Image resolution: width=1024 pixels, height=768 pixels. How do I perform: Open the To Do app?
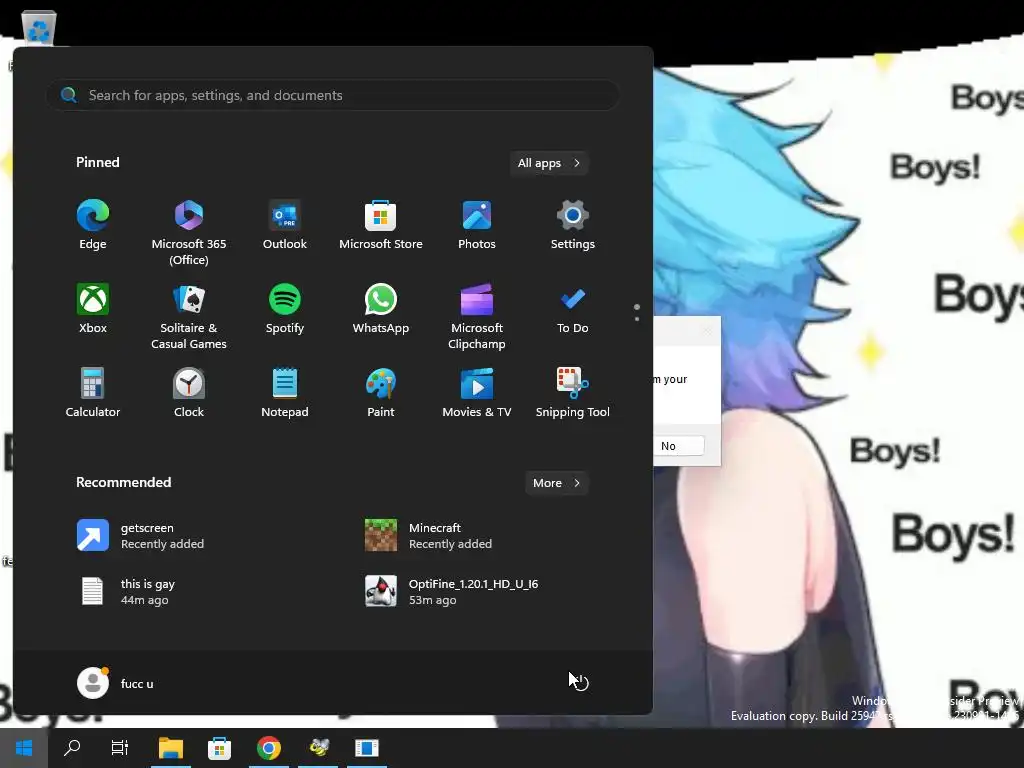click(x=573, y=309)
